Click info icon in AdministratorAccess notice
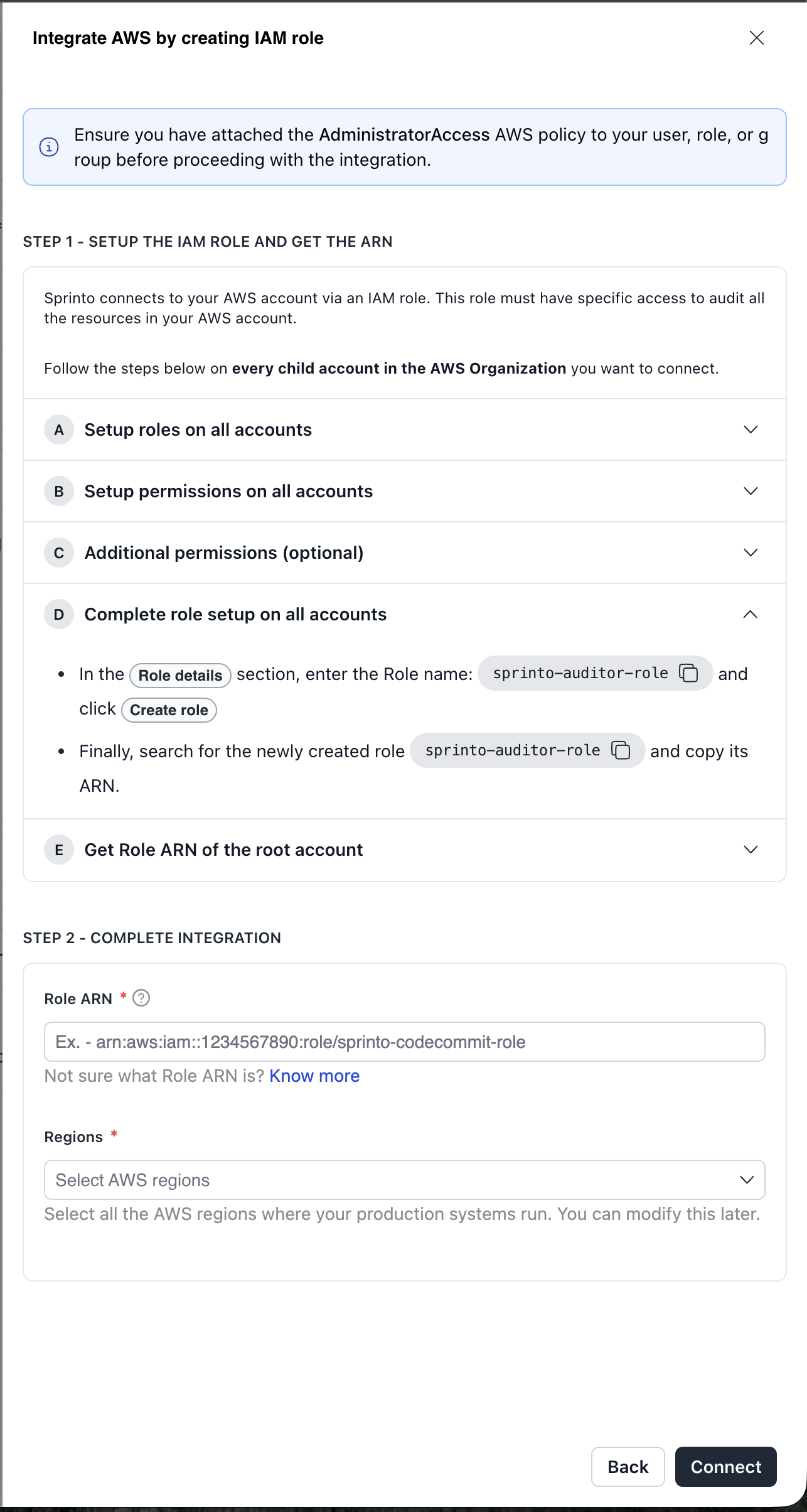Screen dimensions: 807x1512 [x=49, y=147]
